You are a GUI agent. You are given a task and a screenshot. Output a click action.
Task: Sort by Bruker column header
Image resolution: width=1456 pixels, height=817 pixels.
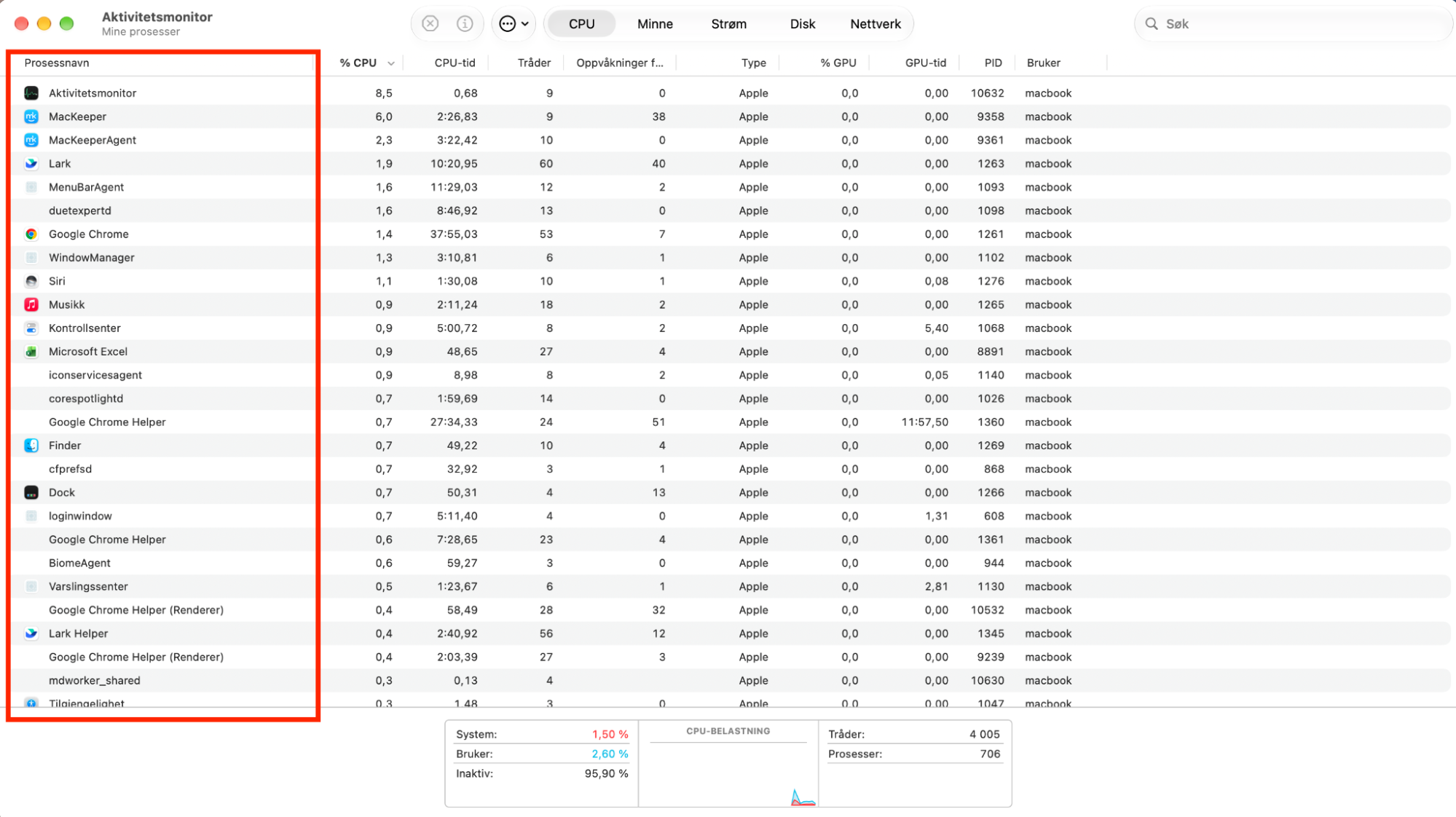tap(1043, 63)
